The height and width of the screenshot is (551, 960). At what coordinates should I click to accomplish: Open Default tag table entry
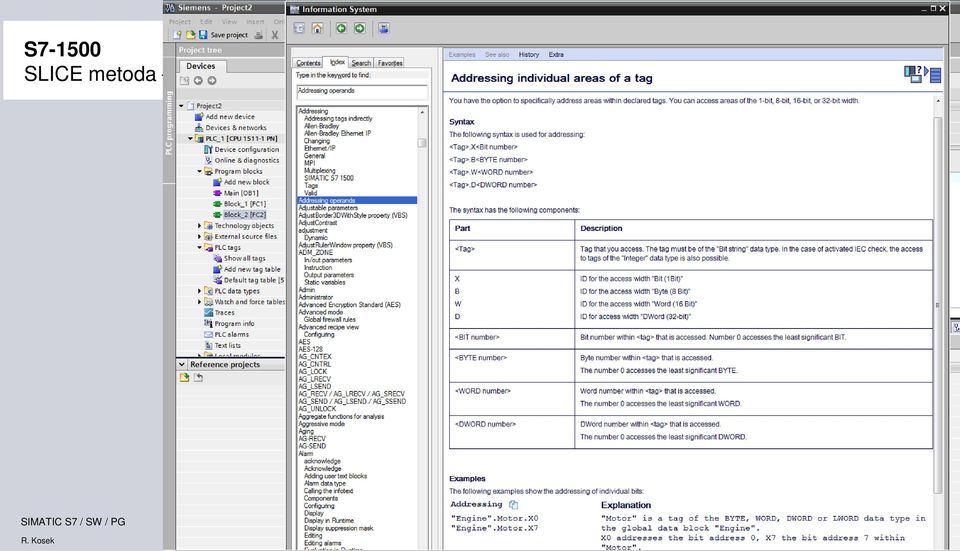(253, 280)
